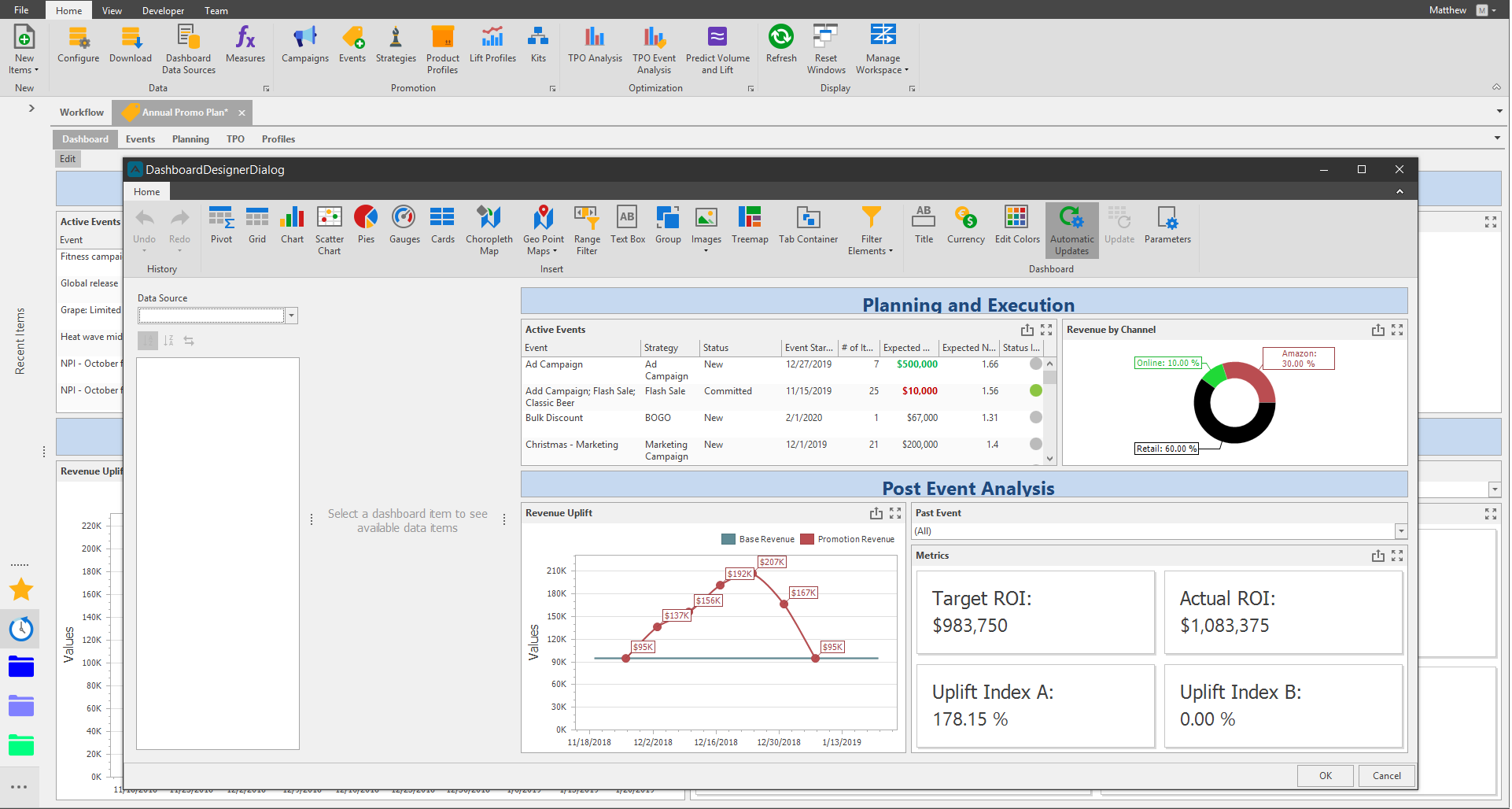Add a Chart item to dashboard

point(292,225)
